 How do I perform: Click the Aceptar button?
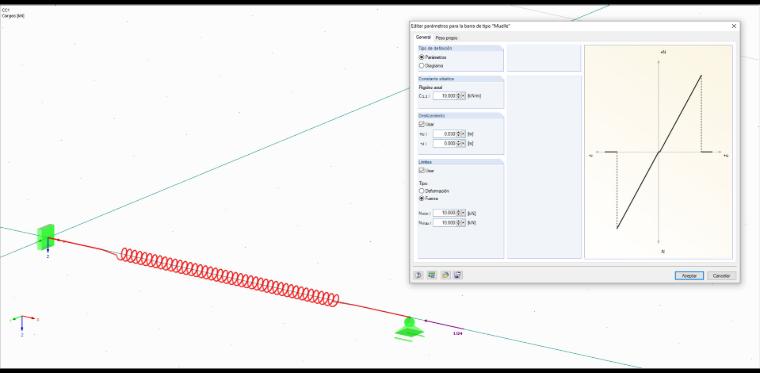click(689, 276)
